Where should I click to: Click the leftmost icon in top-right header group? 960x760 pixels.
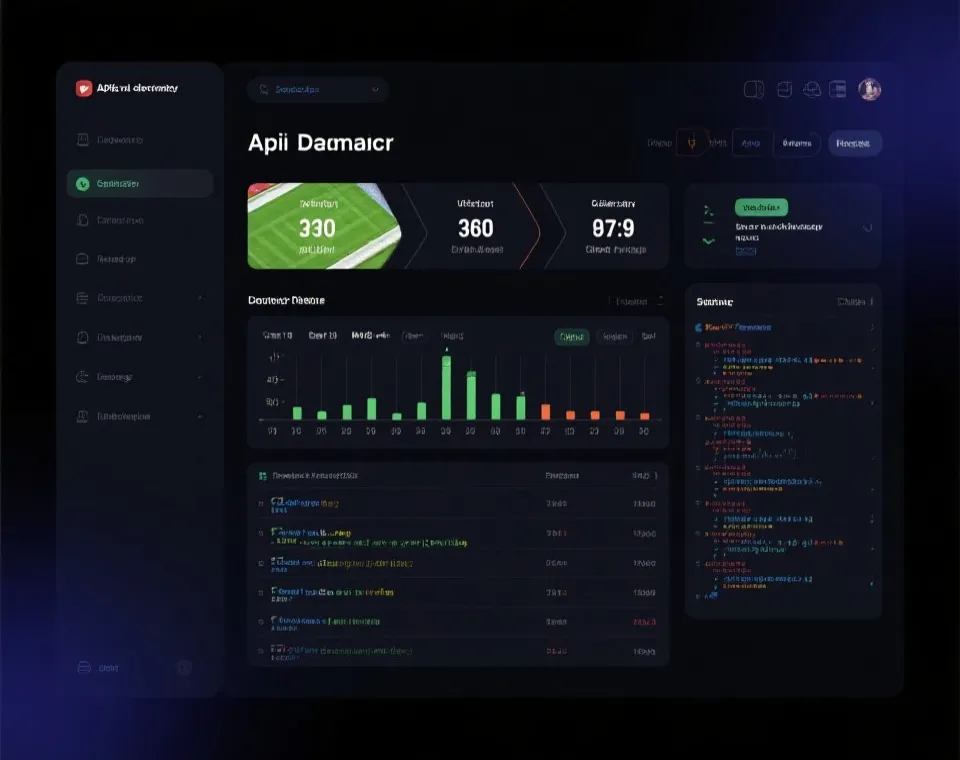(754, 89)
